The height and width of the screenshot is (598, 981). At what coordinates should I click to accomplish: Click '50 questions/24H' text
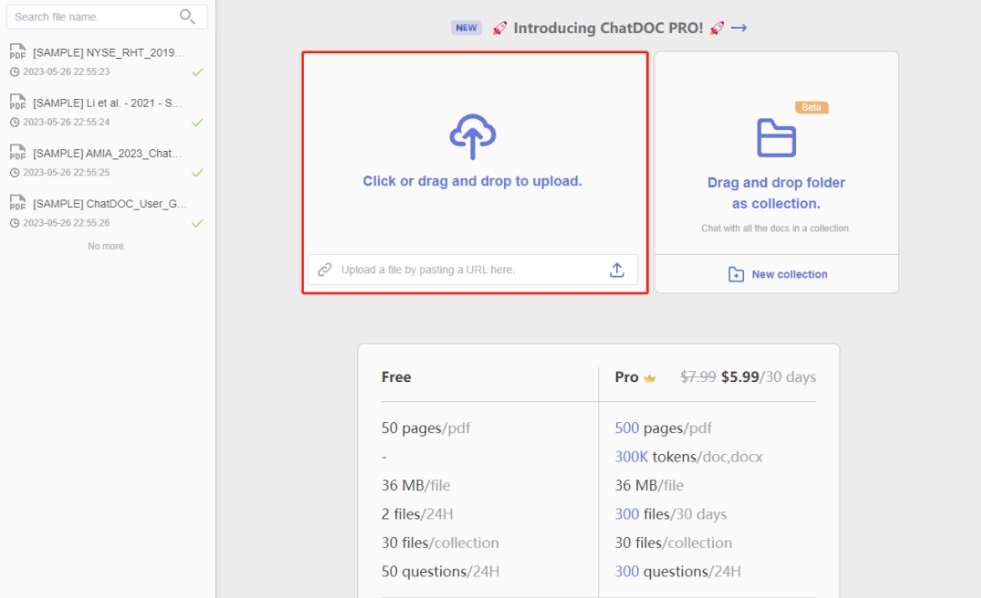440,572
